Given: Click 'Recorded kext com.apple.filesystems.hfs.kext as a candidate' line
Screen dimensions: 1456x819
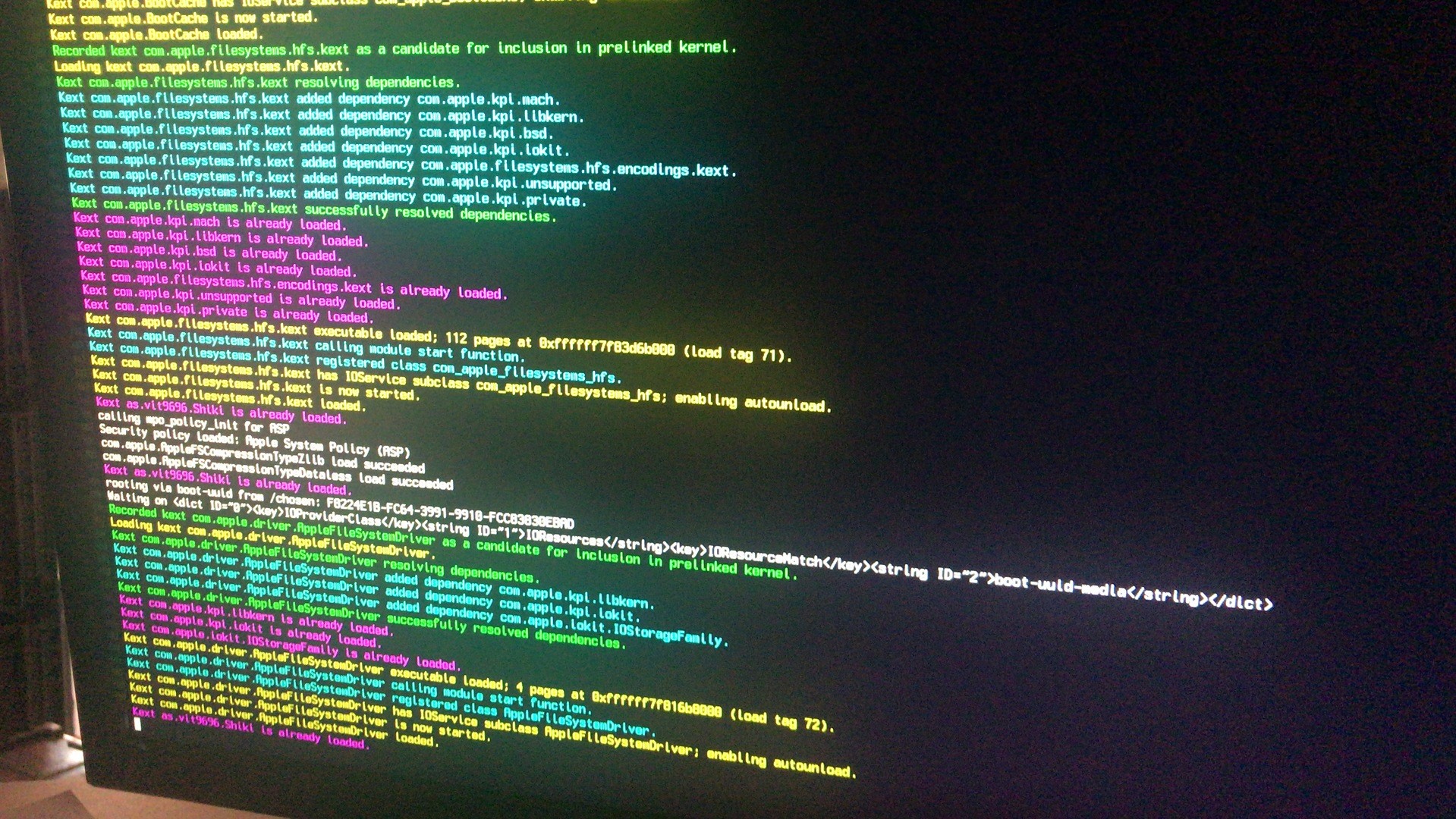Looking at the screenshot, I should 395,49.
